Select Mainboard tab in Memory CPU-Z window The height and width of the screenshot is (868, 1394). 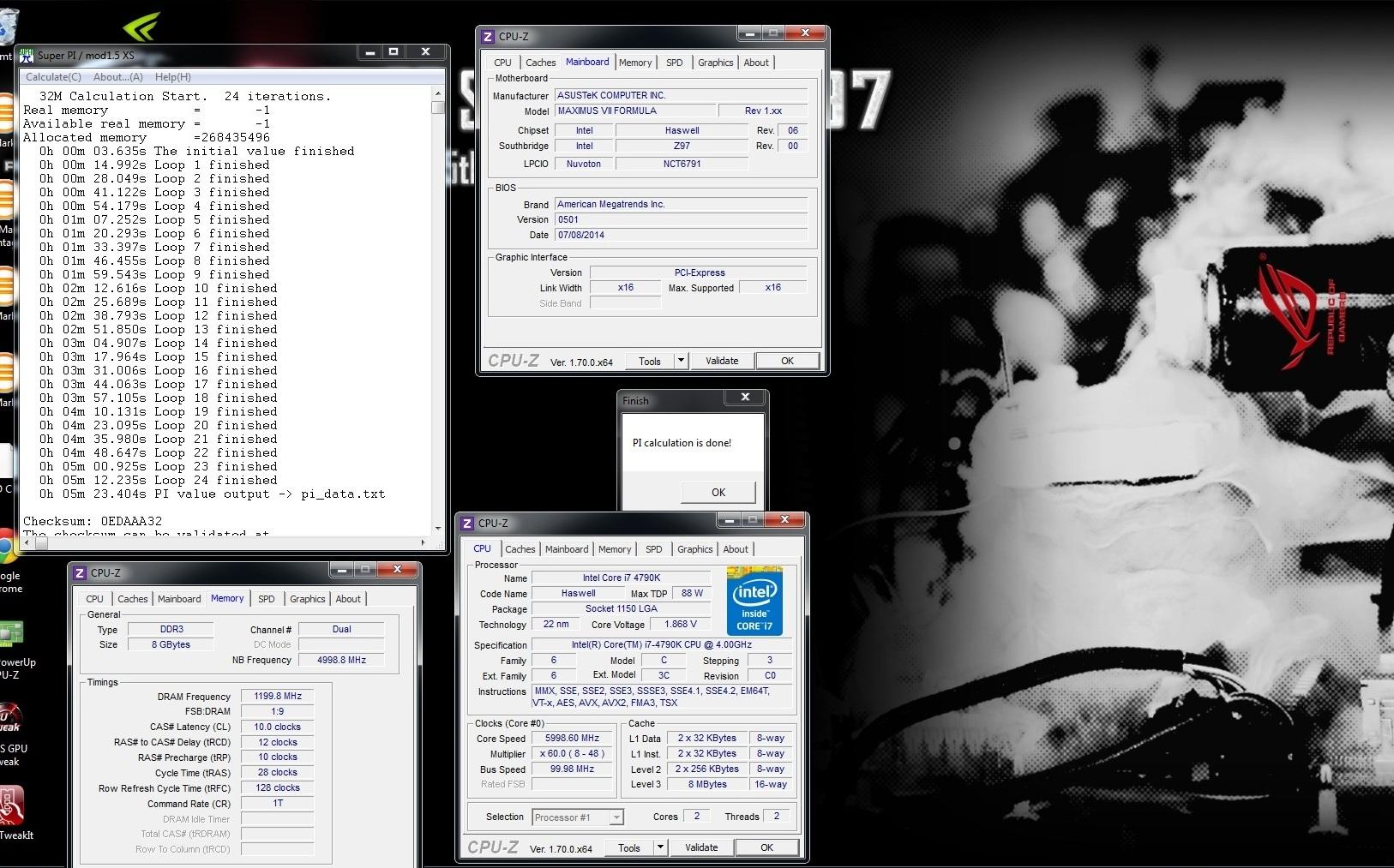179,599
